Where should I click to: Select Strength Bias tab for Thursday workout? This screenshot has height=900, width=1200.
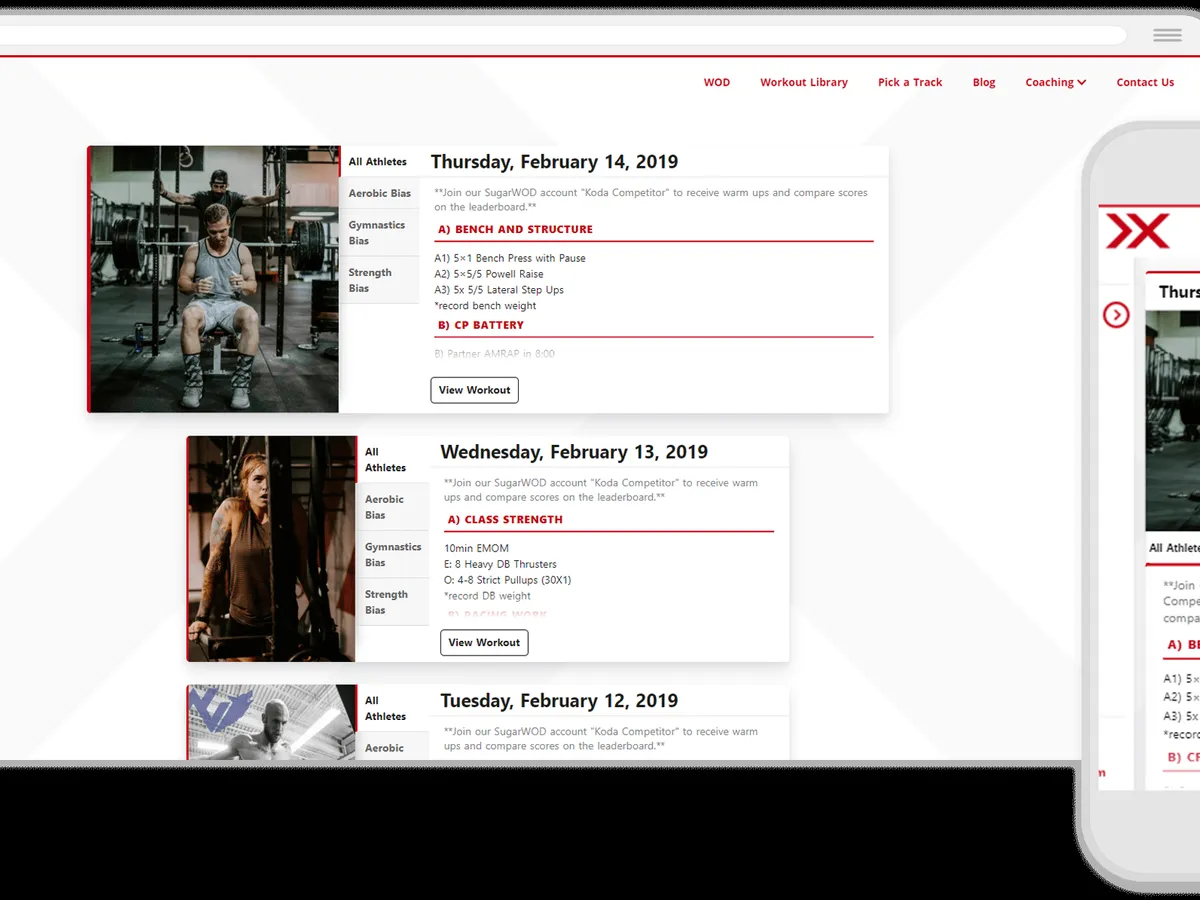380,280
